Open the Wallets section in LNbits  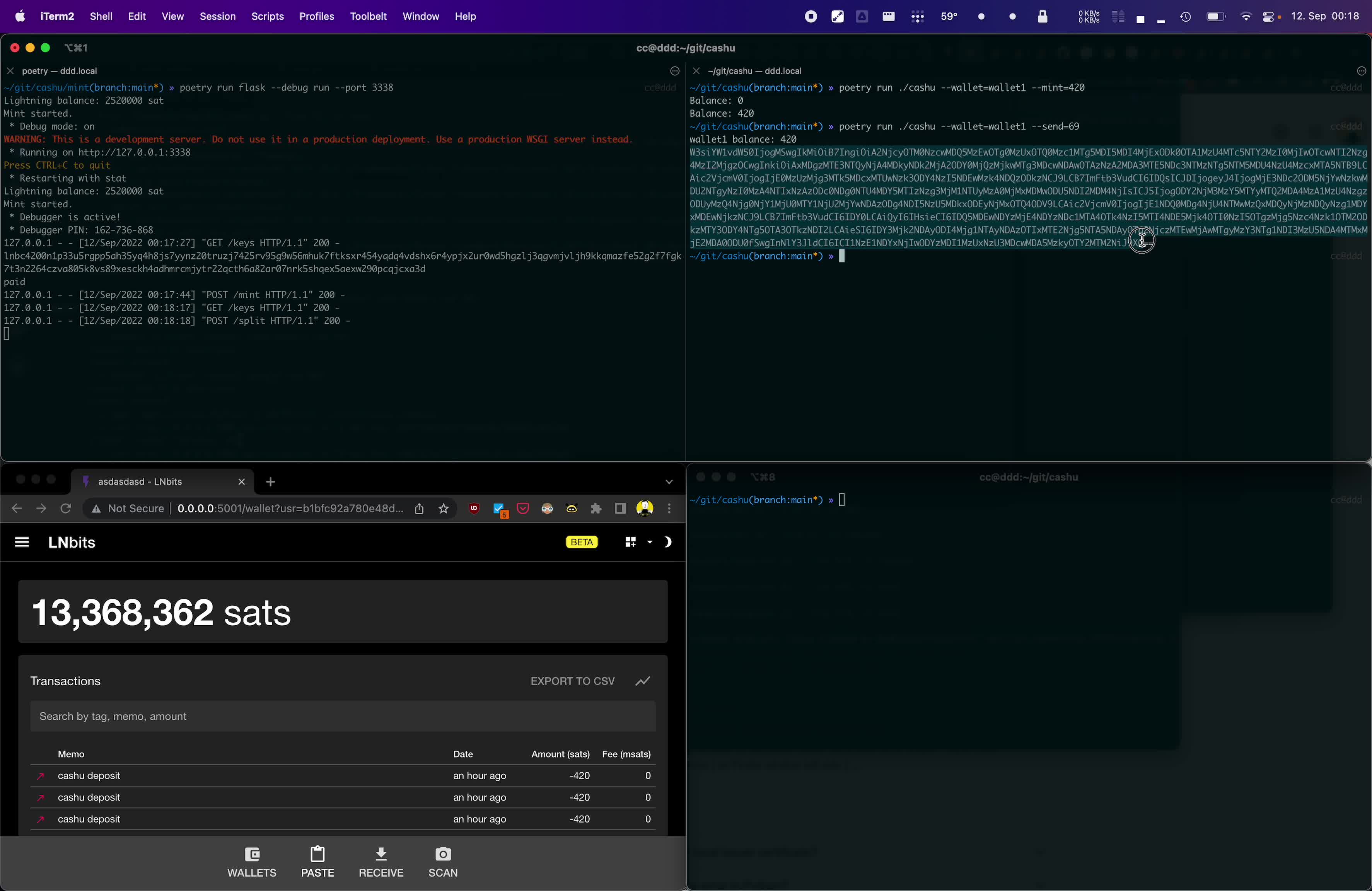pos(252,862)
